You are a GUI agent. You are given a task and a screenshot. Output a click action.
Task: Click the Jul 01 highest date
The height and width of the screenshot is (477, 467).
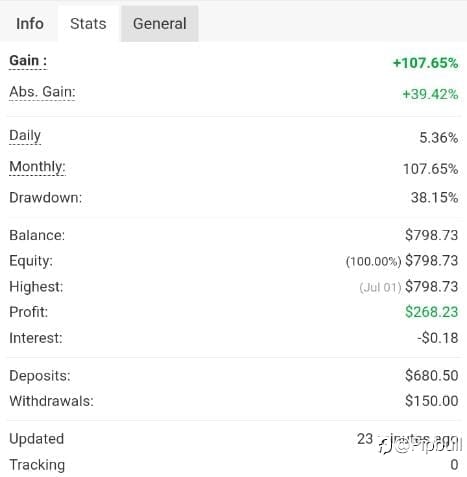coord(380,287)
